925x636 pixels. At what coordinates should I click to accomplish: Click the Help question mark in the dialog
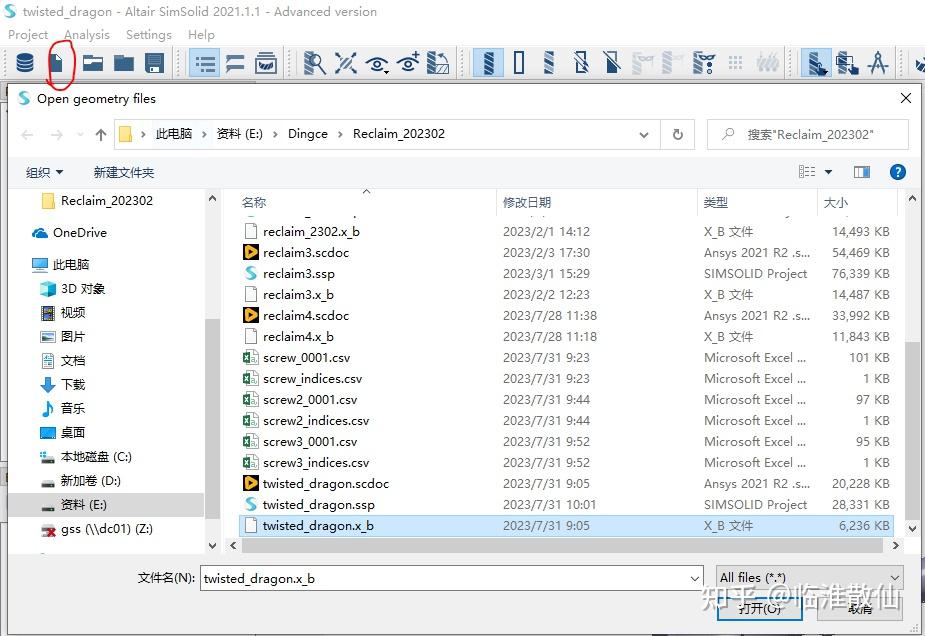pyautogui.click(x=898, y=171)
